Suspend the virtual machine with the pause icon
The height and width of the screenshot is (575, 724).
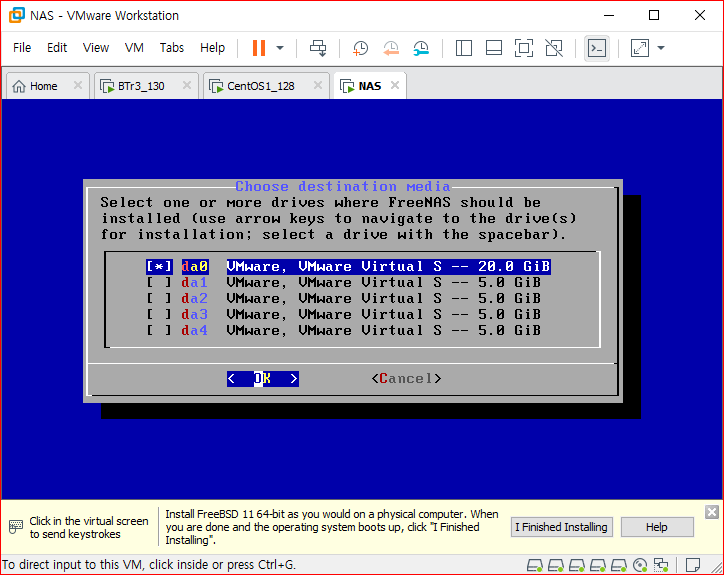(259, 48)
